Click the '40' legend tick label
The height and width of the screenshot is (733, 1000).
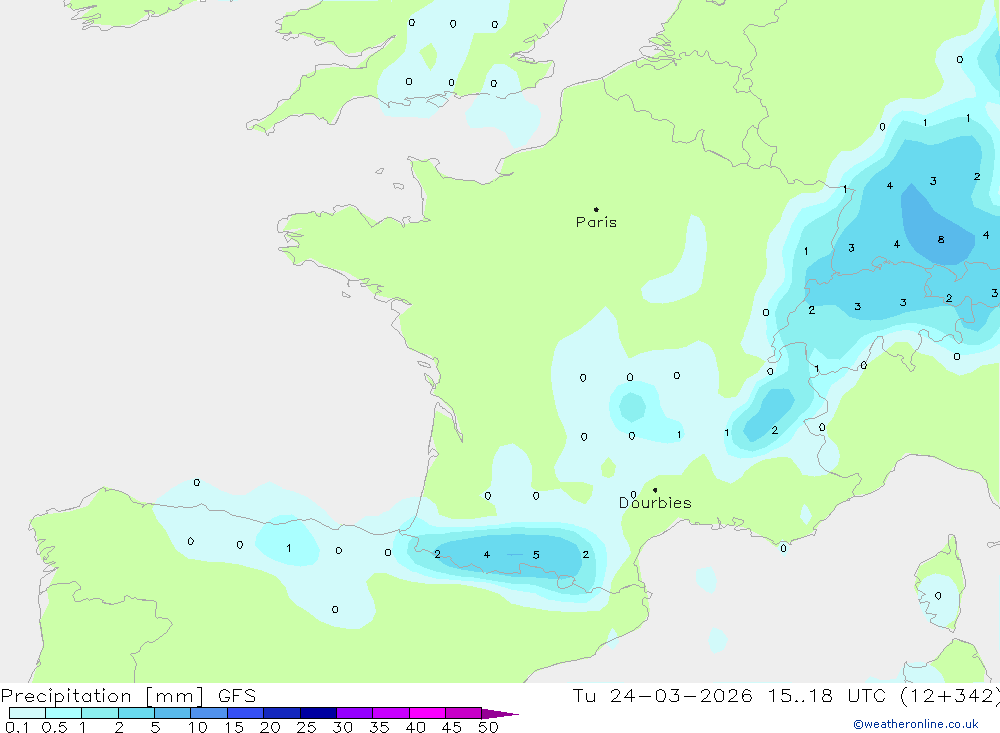[x=415, y=727]
